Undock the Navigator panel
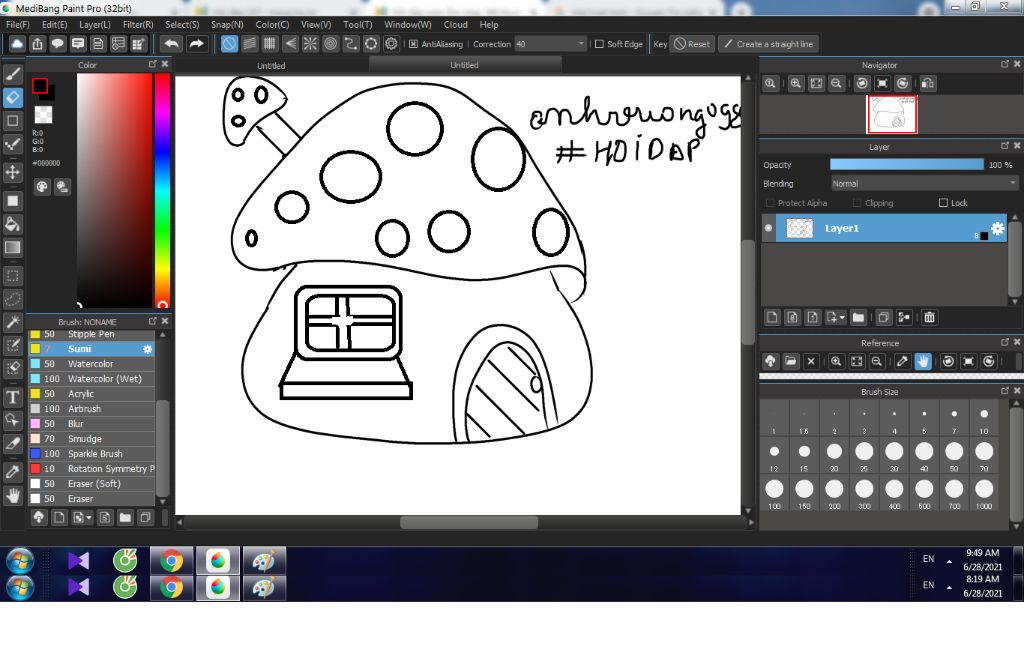Image resolution: width=1024 pixels, height=661 pixels. tap(1005, 64)
